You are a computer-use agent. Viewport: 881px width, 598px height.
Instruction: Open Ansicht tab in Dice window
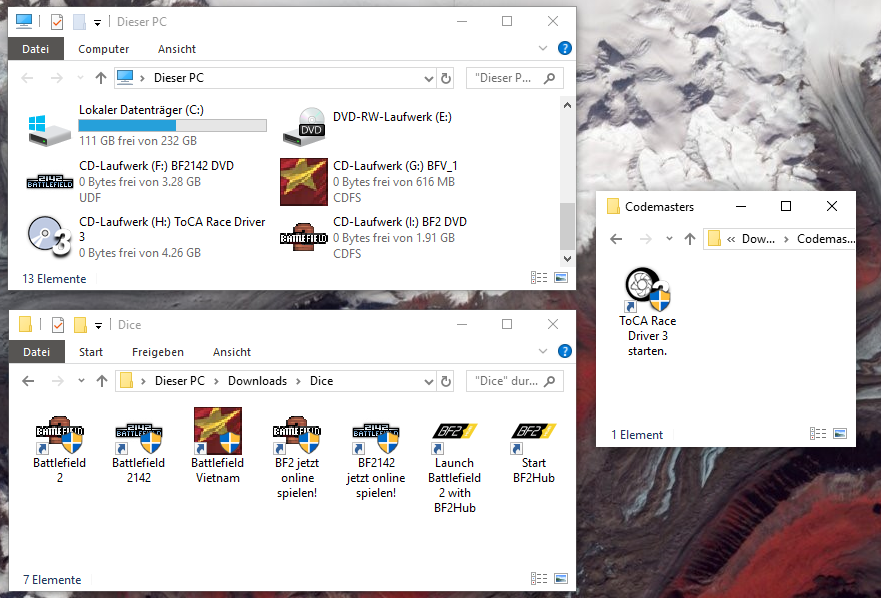point(231,352)
